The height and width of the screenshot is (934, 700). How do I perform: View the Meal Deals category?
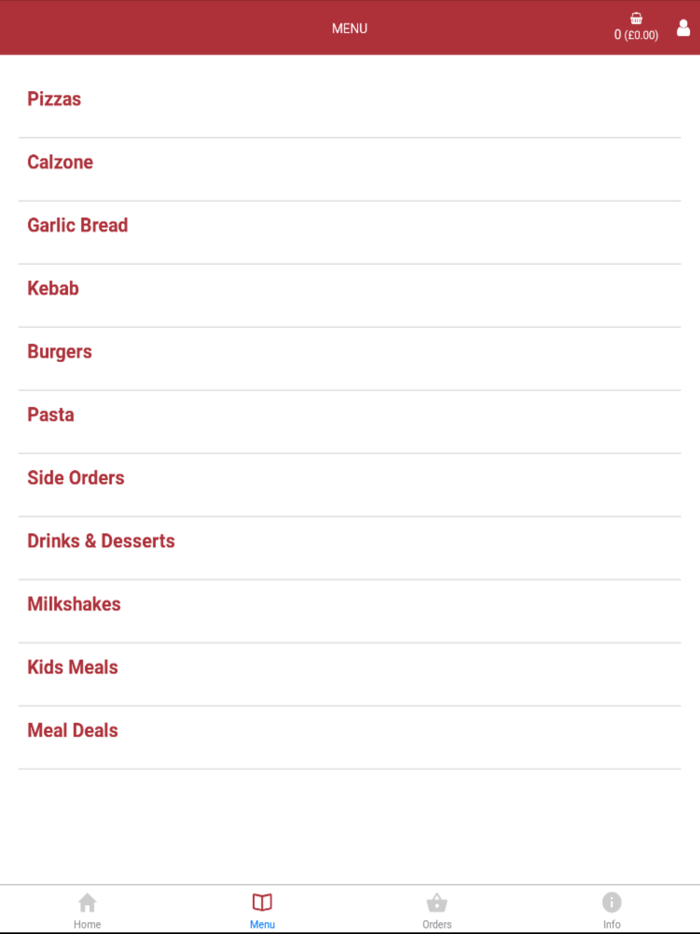tap(73, 729)
